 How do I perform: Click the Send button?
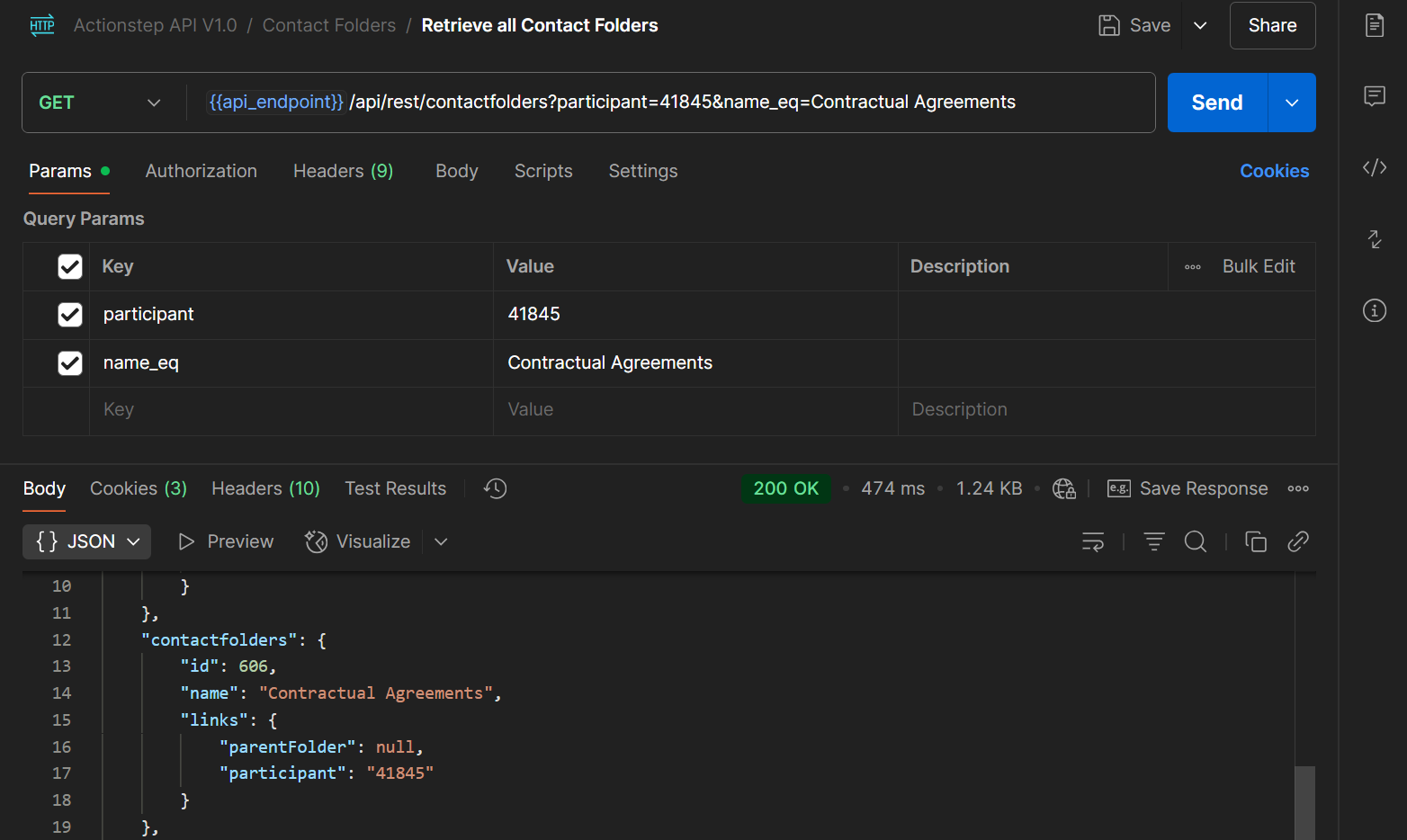tap(1217, 103)
